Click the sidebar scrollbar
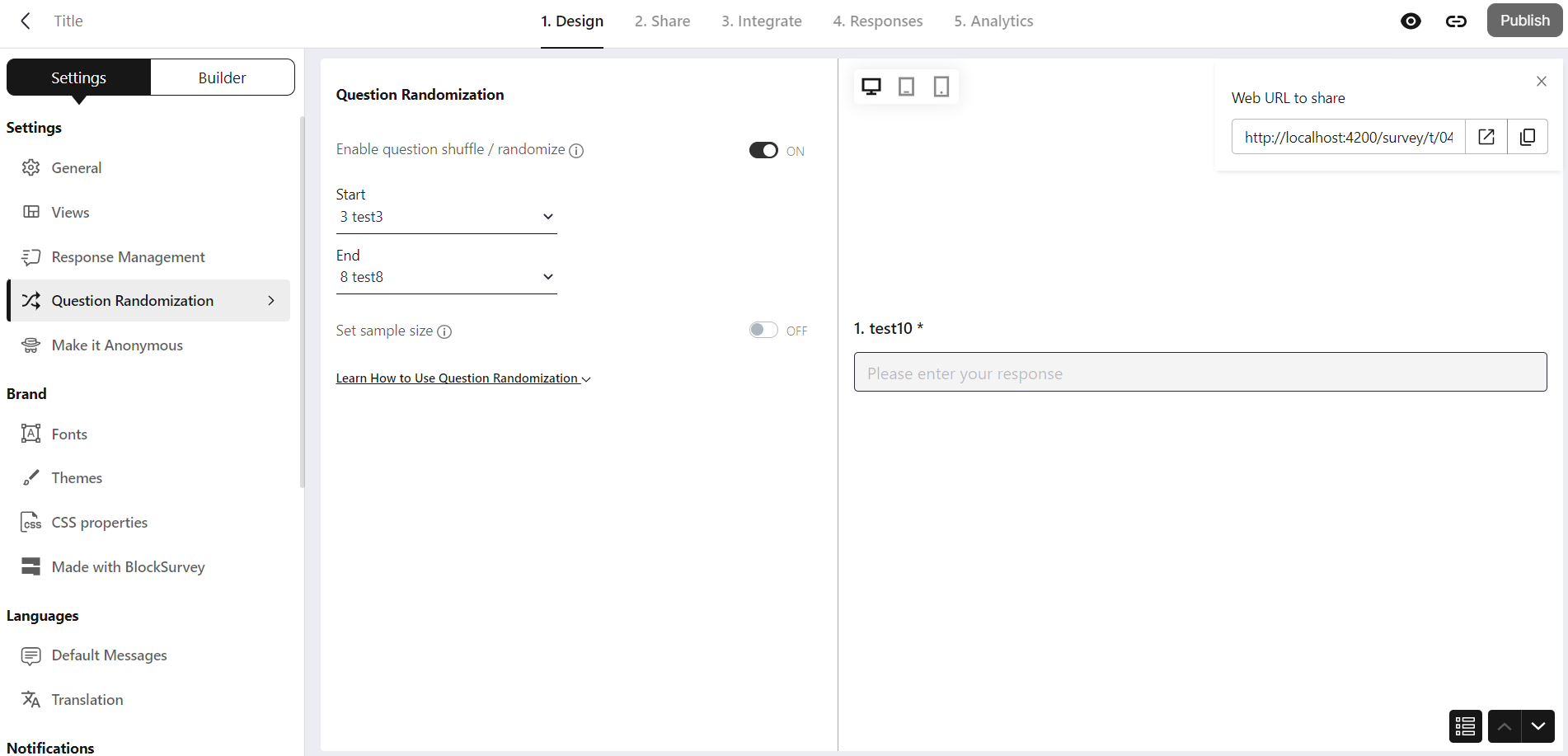Viewport: 1568px width, 756px height. pyautogui.click(x=302, y=302)
